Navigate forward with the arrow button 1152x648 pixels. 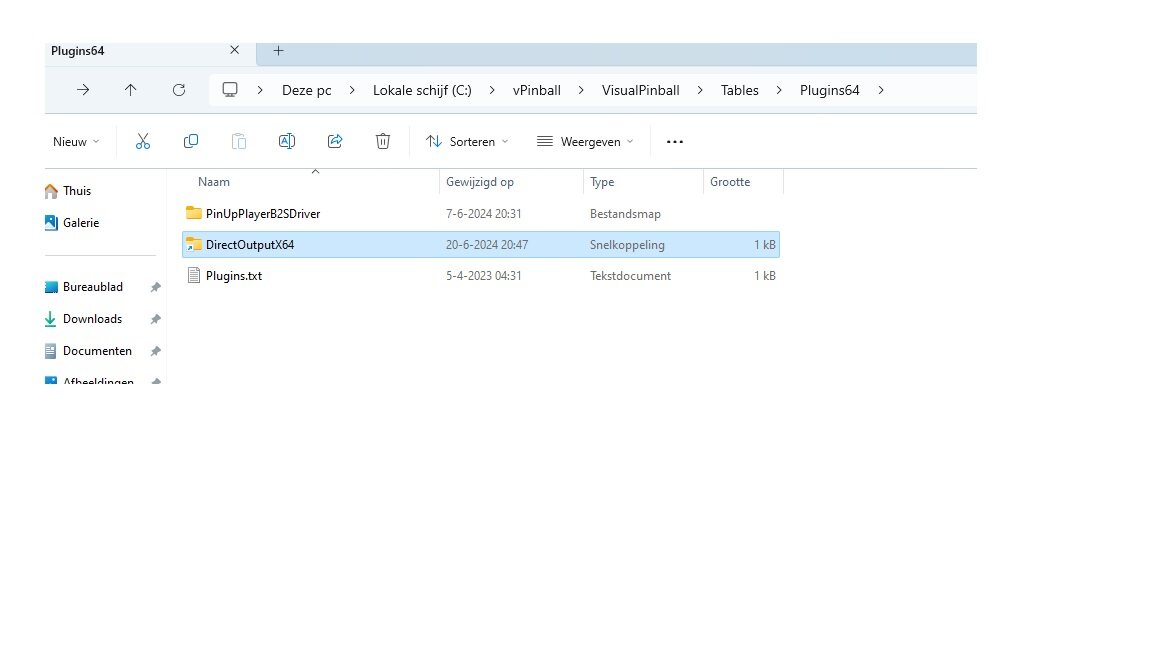(83, 90)
